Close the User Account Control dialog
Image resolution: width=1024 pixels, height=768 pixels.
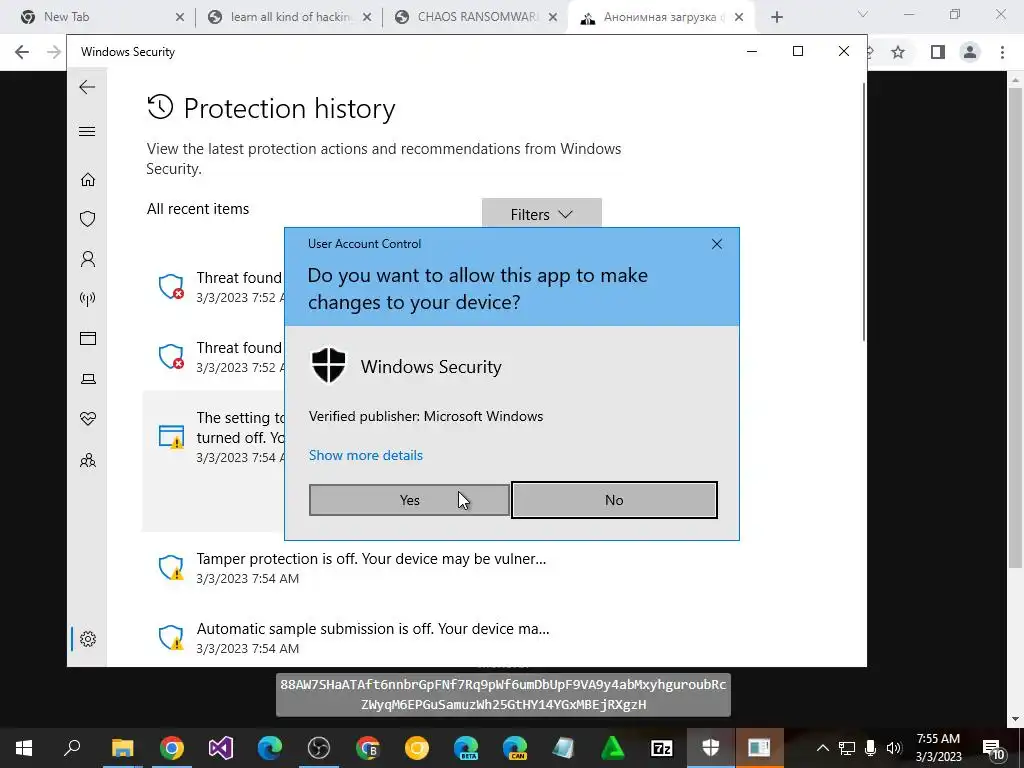pyautogui.click(x=716, y=244)
